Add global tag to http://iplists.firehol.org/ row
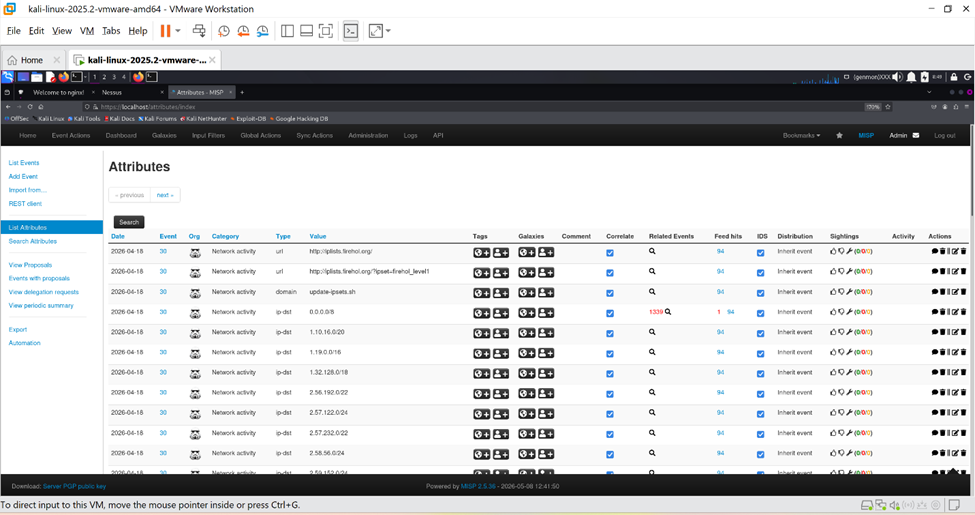Screen dimensions: 975x515 click(482, 253)
